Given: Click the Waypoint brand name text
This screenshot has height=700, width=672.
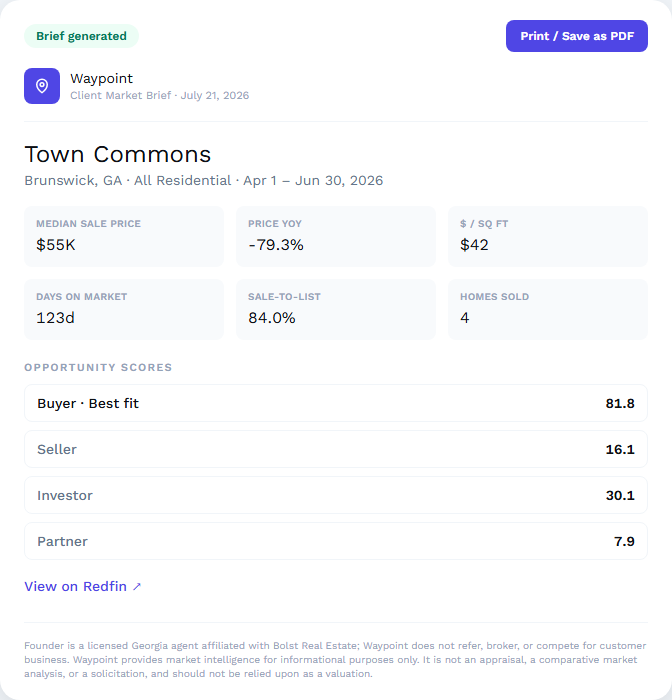Looking at the screenshot, I should click(101, 79).
